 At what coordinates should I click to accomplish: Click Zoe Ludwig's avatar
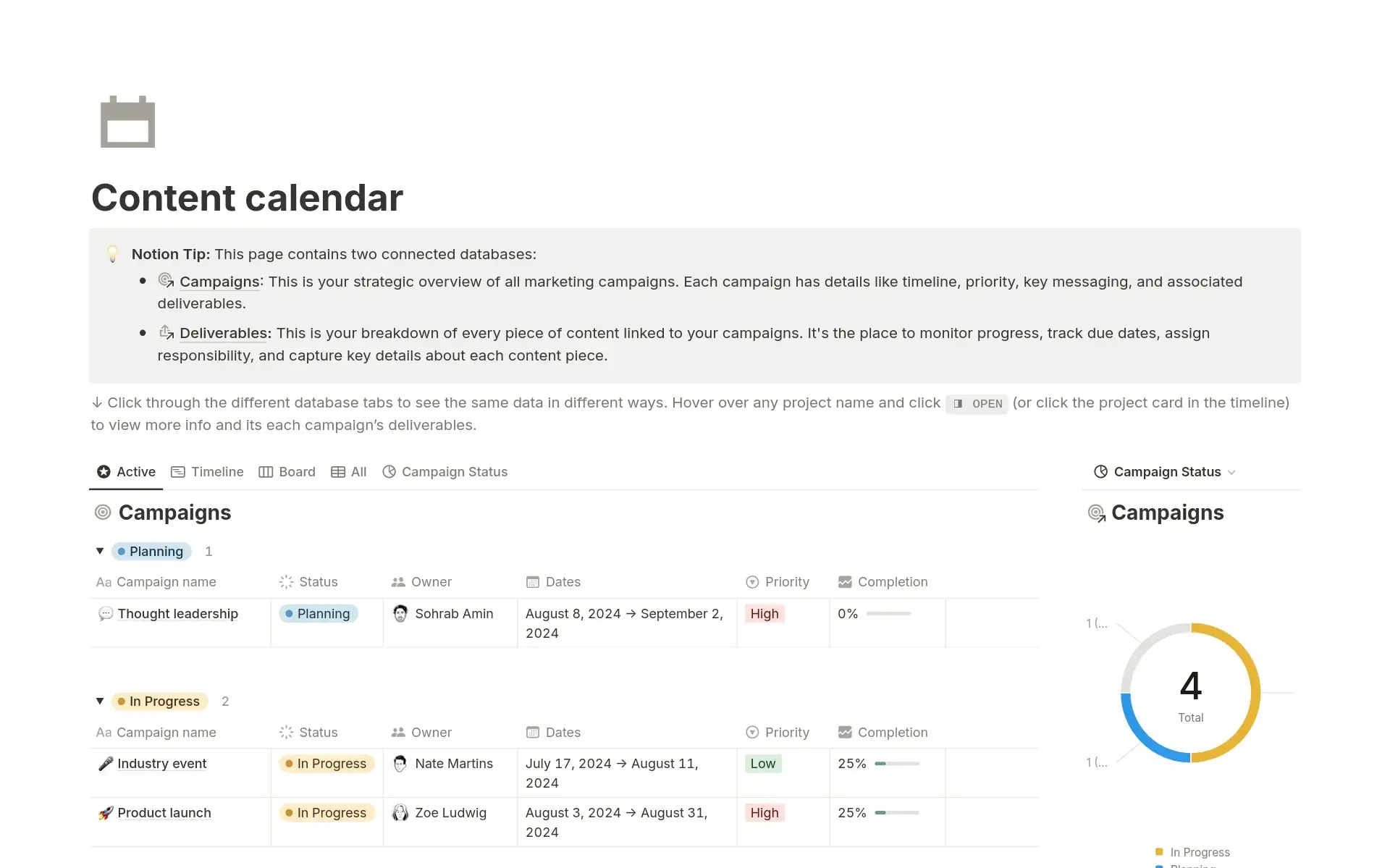coord(400,813)
